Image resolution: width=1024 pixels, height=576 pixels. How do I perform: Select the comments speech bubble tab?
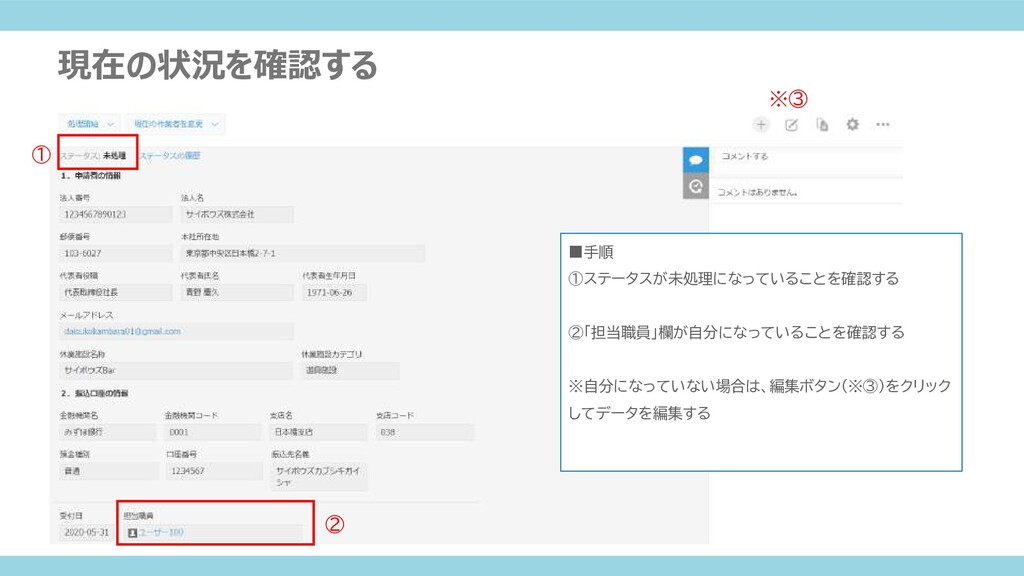click(x=696, y=160)
